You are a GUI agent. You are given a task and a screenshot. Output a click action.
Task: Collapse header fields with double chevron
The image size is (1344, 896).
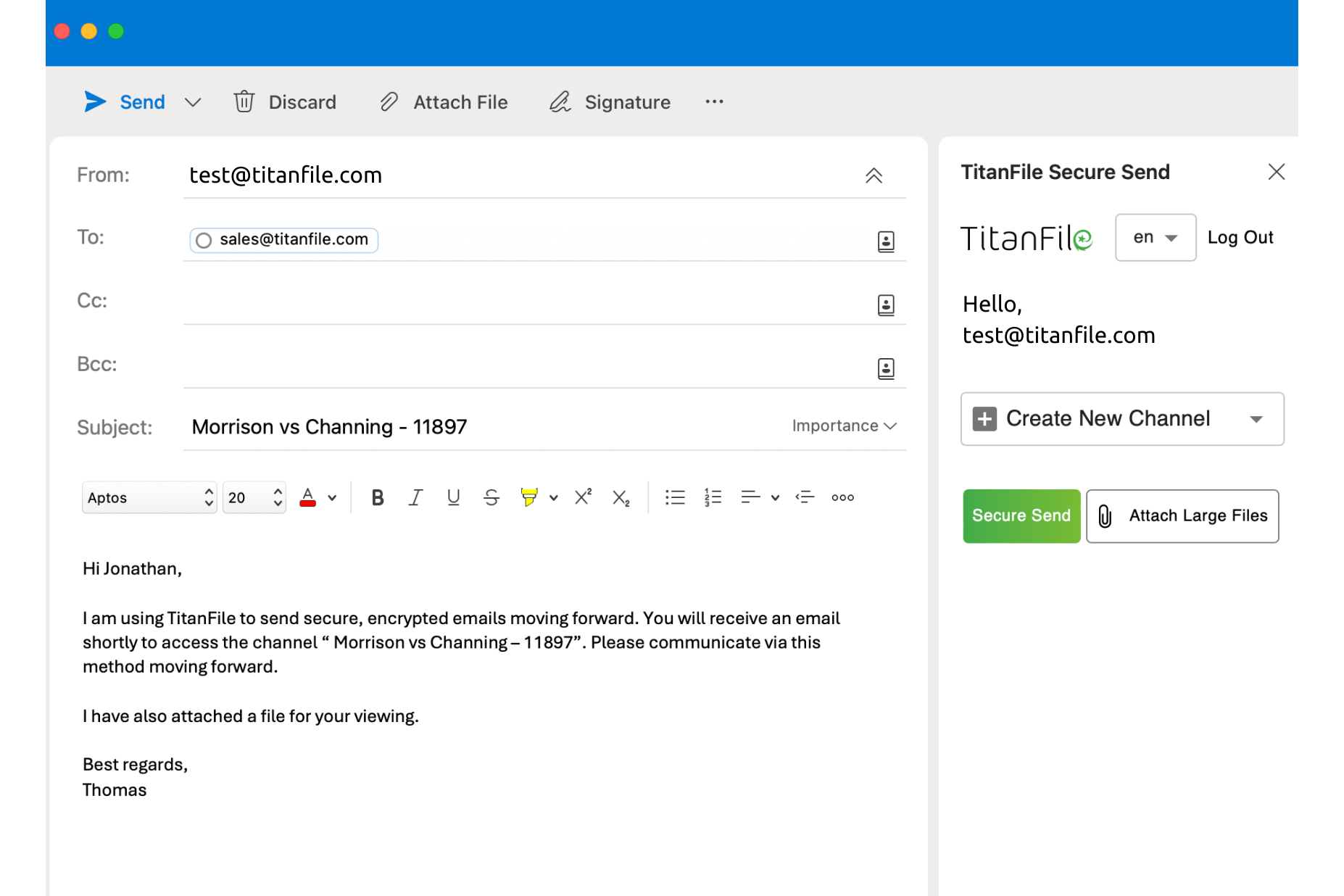pyautogui.click(x=874, y=175)
